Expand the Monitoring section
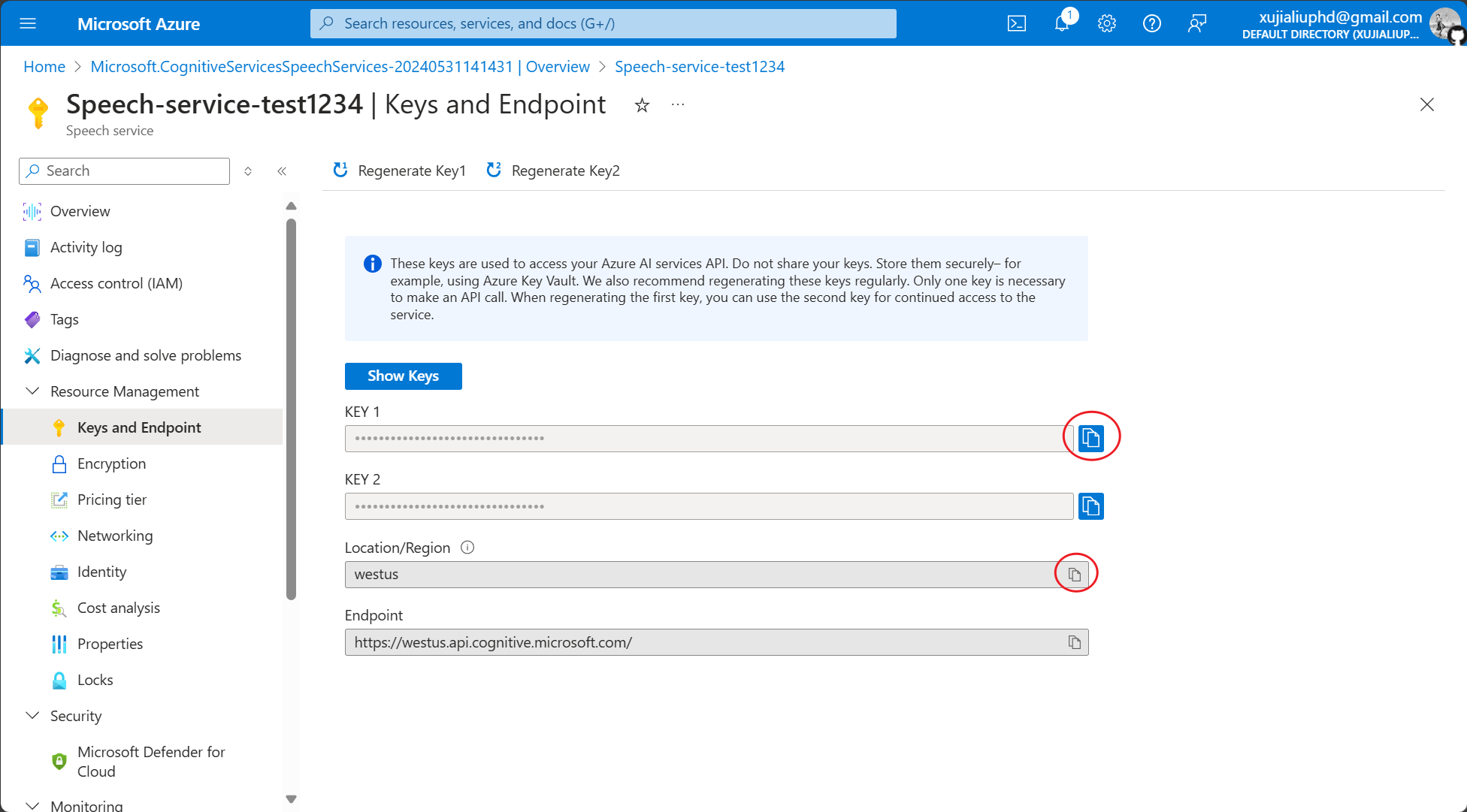 coord(32,805)
